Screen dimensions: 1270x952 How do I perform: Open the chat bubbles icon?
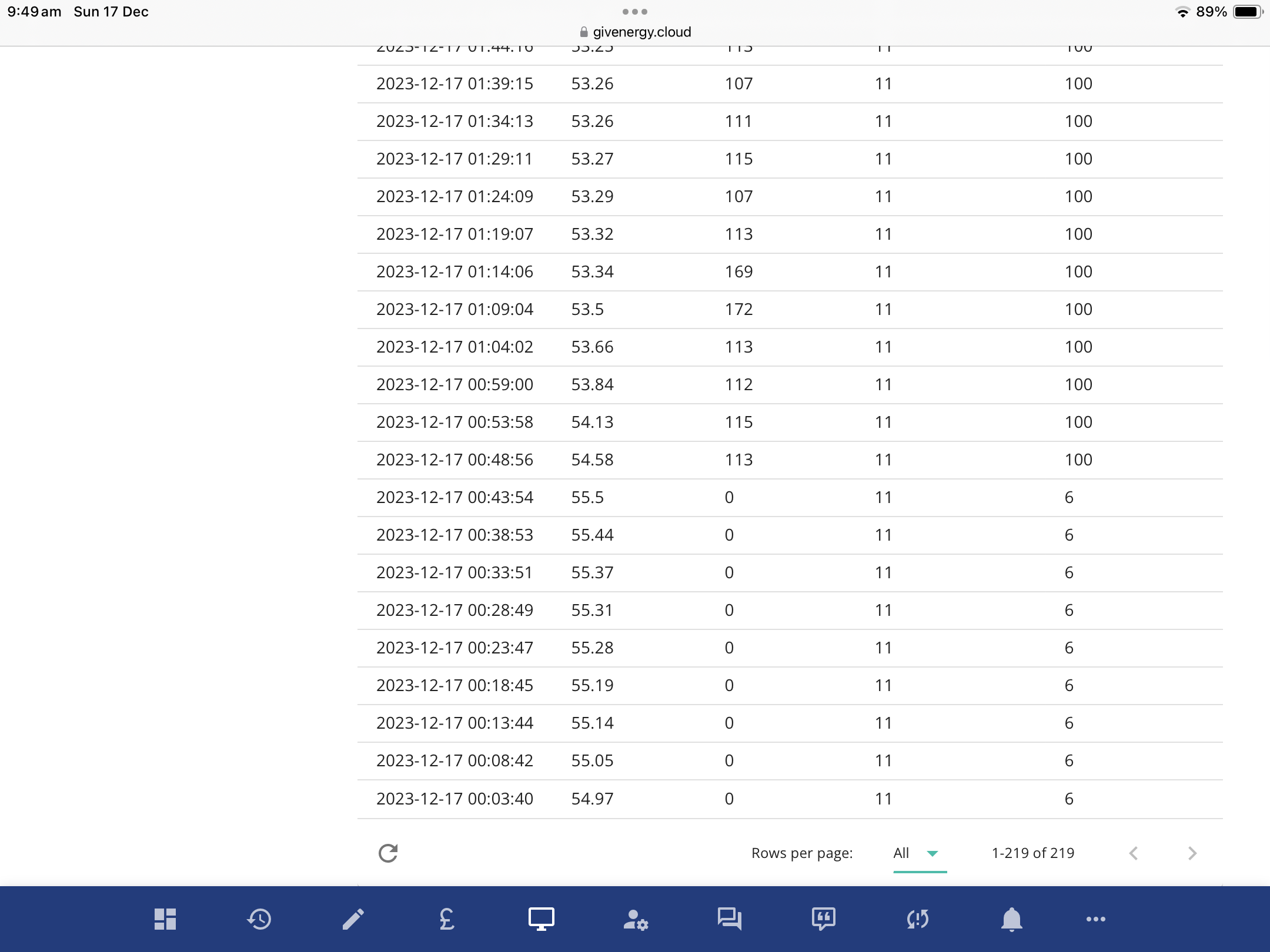[x=729, y=919]
